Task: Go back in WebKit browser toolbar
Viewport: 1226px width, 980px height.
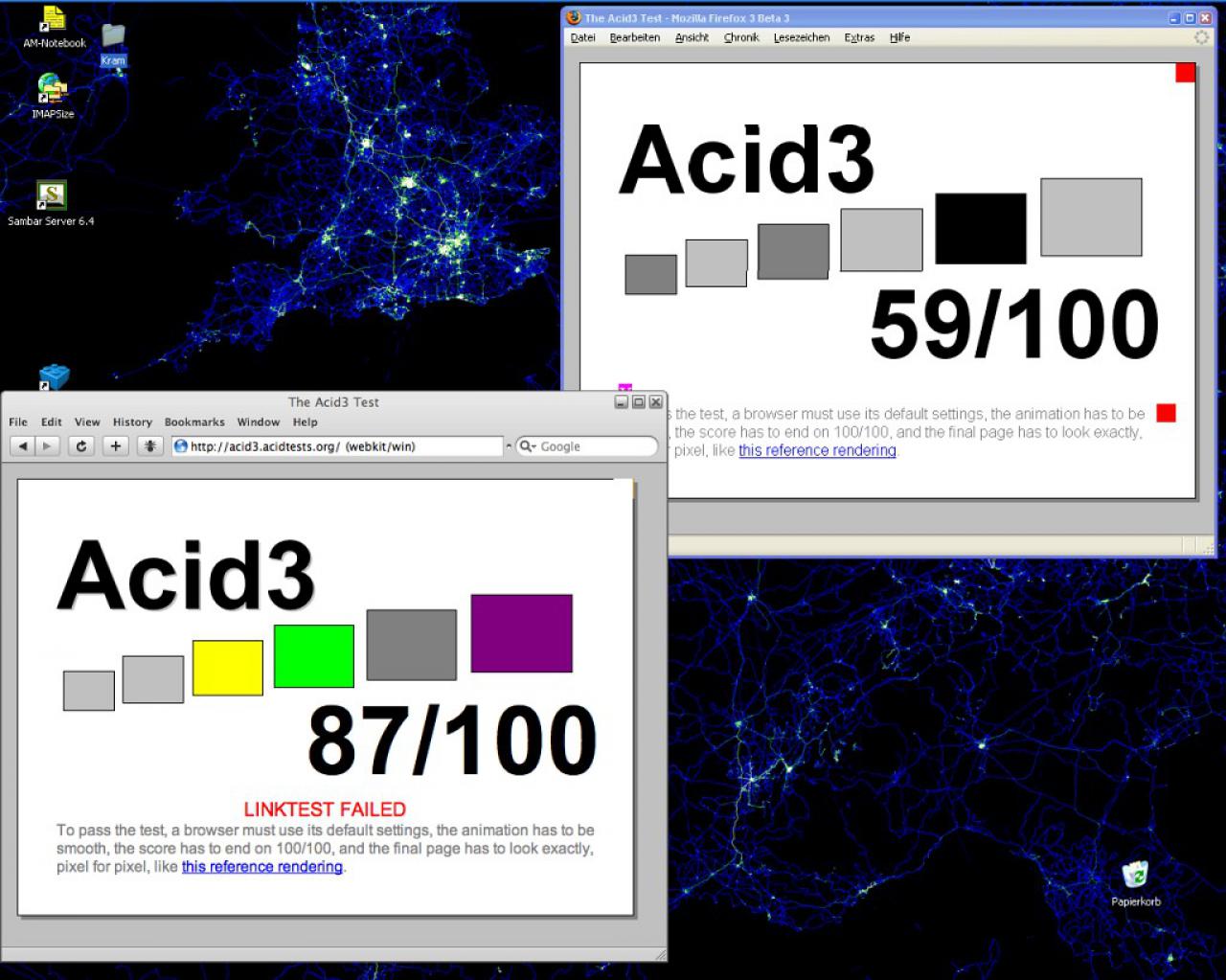Action: tap(23, 445)
